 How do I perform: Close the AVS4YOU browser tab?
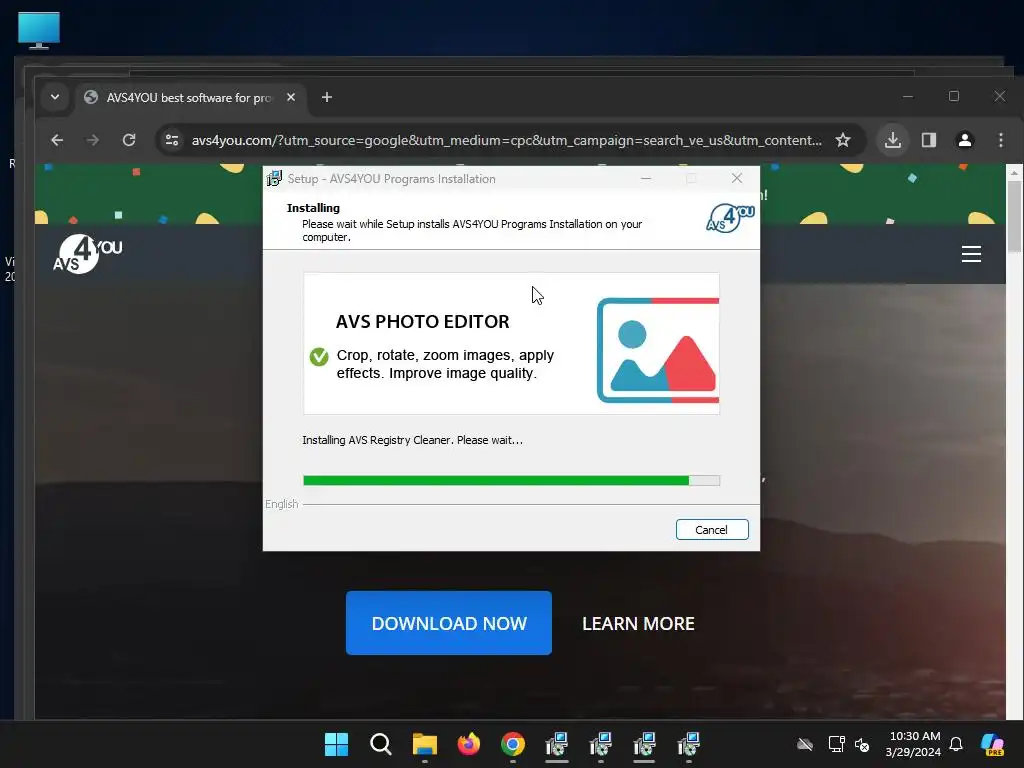(x=291, y=97)
